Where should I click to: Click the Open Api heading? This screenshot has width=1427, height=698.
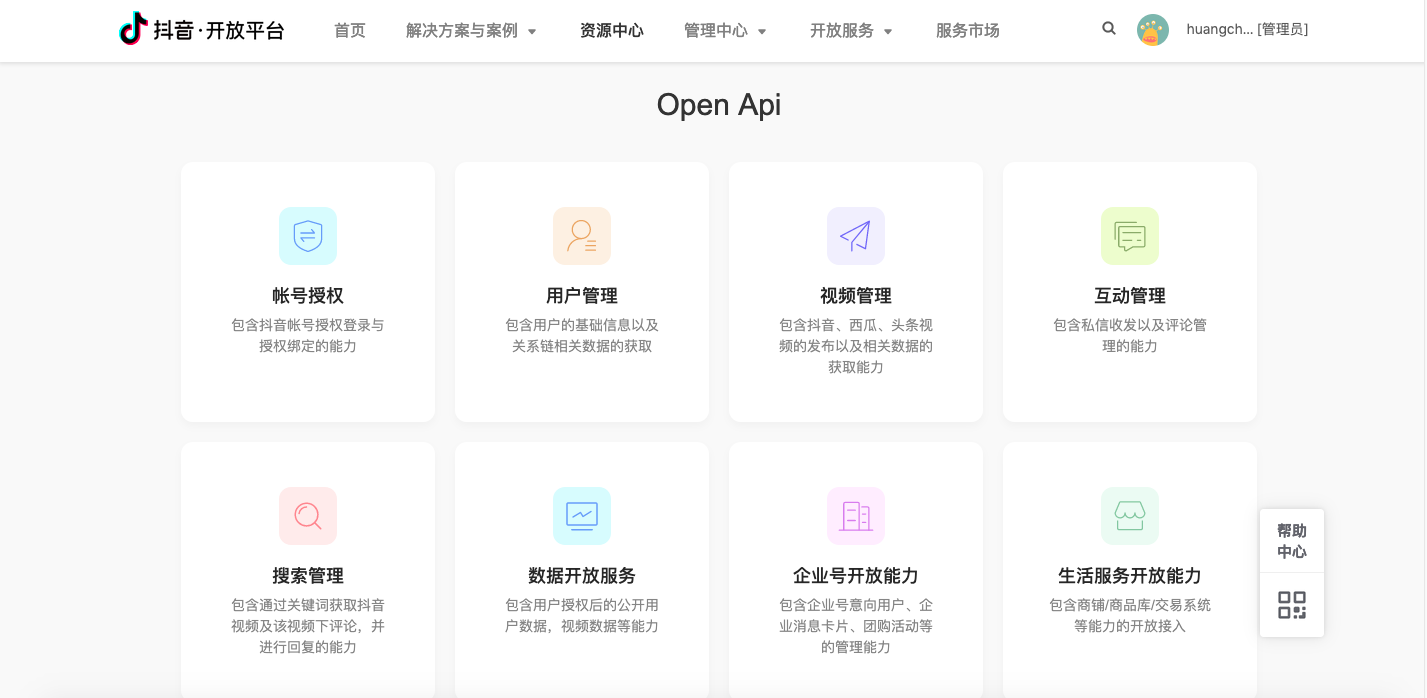tap(719, 105)
